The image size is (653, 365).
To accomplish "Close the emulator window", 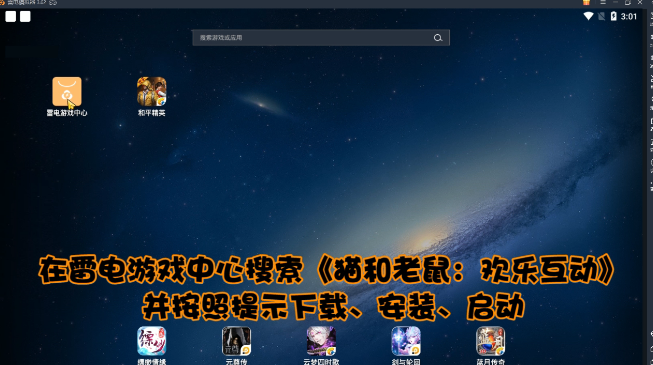I will point(640,2).
